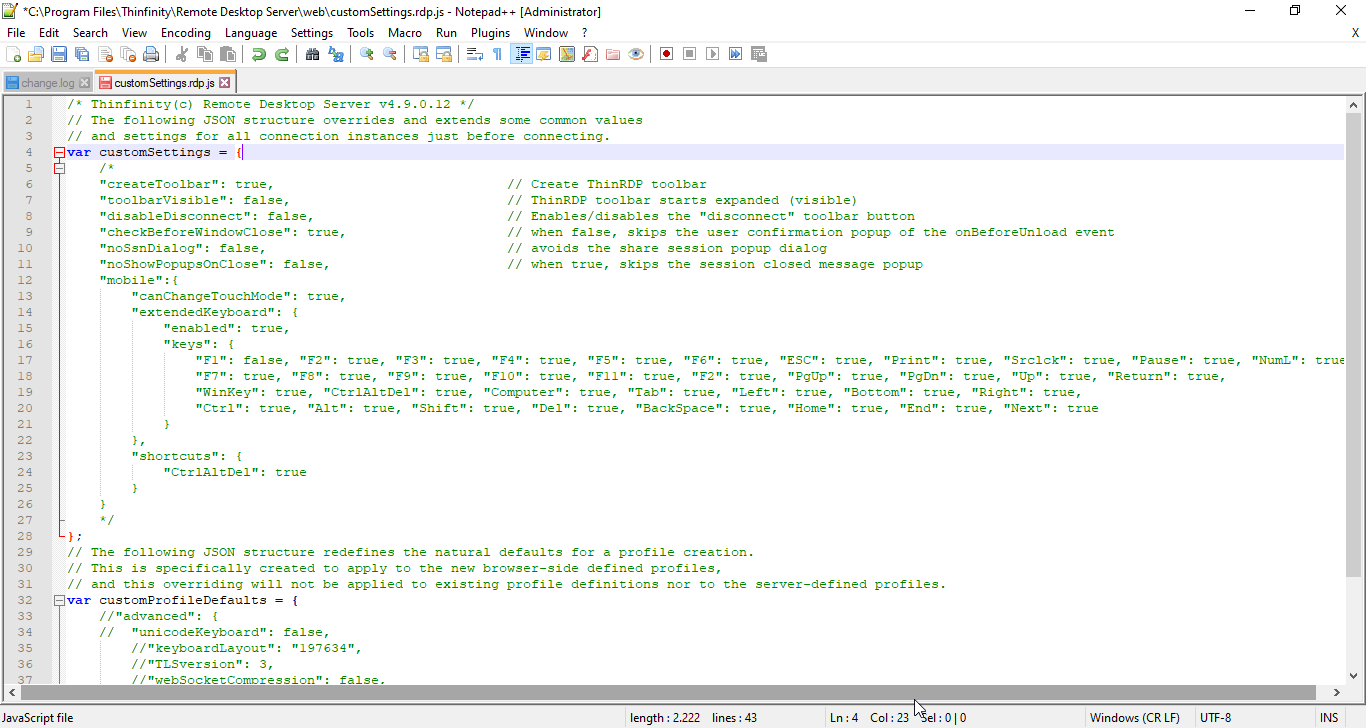Open the ? help menu
Viewport: 1366px width, 728px height.
pos(585,32)
